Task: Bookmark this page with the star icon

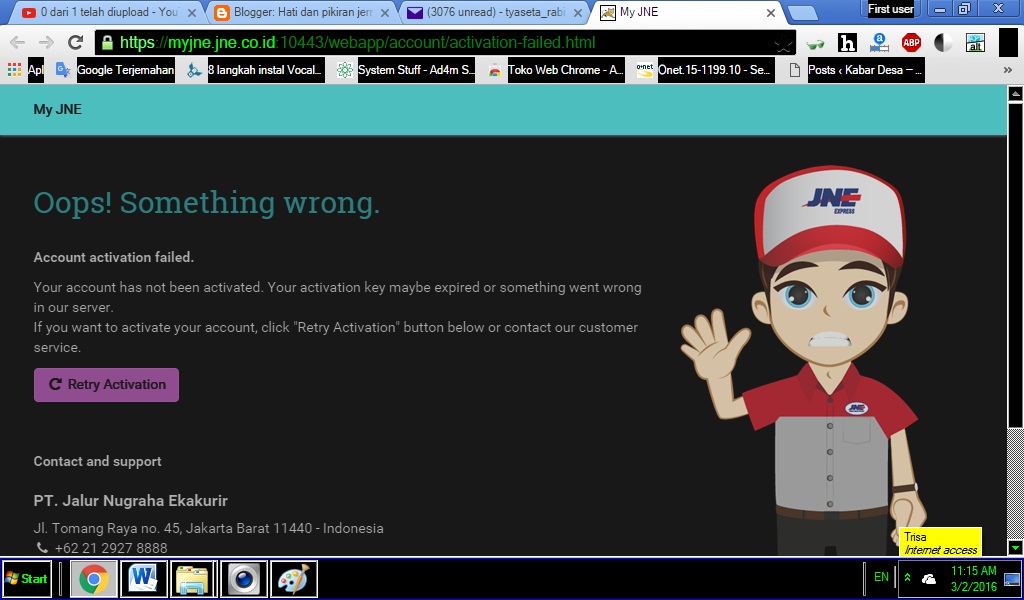Action: pyautogui.click(x=783, y=44)
